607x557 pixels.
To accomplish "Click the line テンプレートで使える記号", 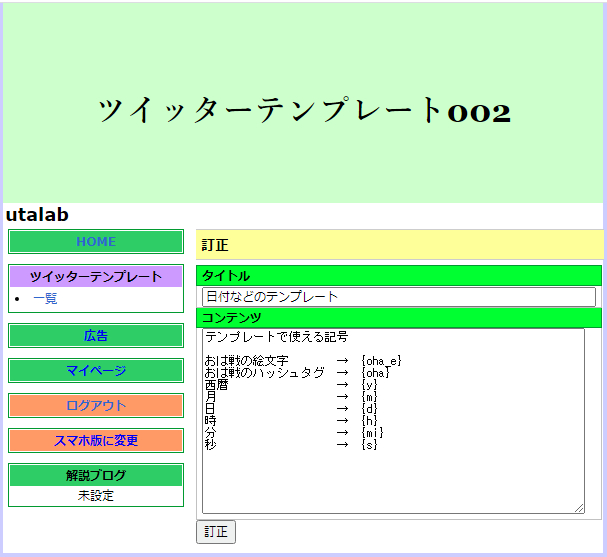I will [x=276, y=337].
